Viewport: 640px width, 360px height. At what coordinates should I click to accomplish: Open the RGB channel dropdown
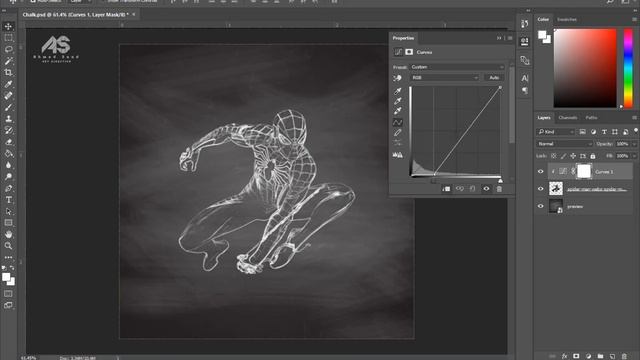click(x=444, y=78)
